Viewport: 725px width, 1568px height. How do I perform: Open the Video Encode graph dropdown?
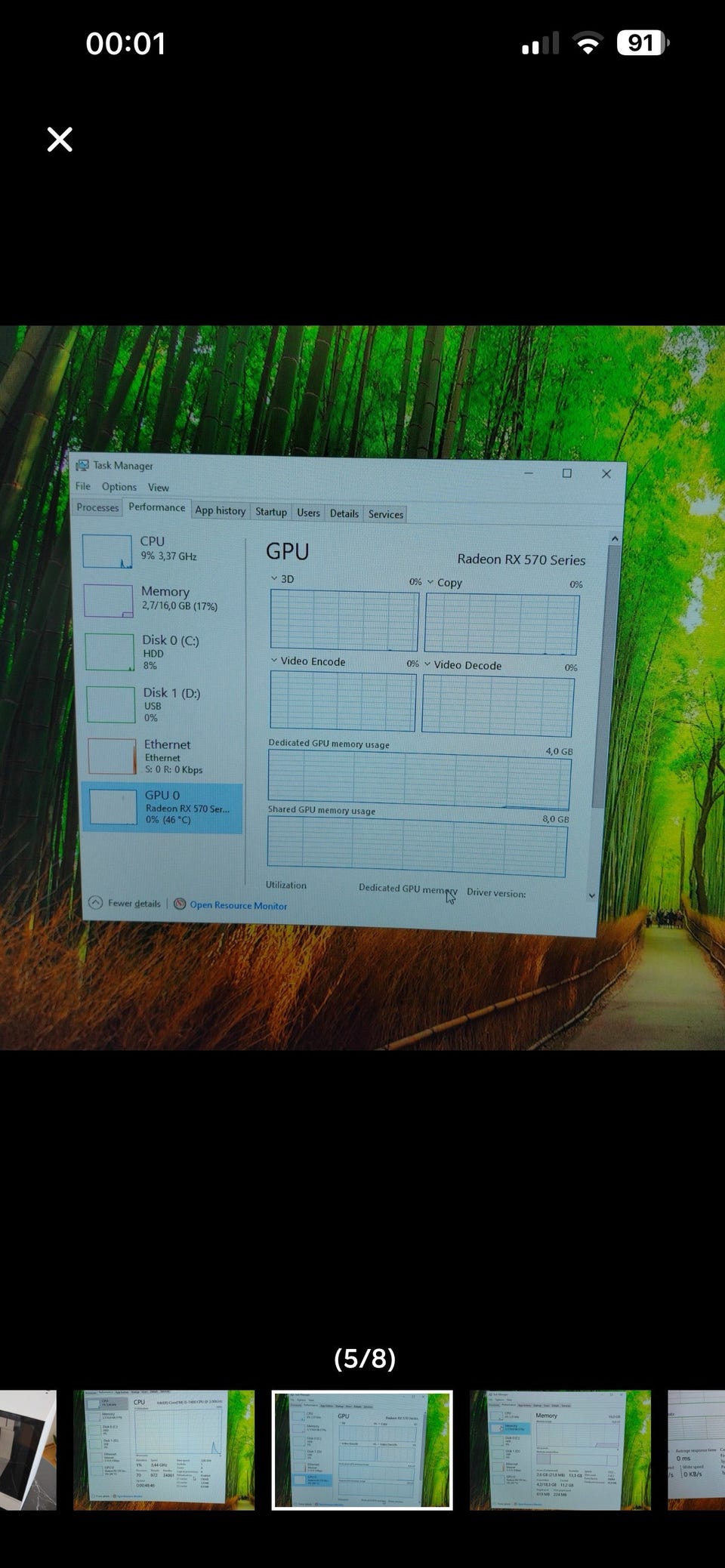pos(274,660)
